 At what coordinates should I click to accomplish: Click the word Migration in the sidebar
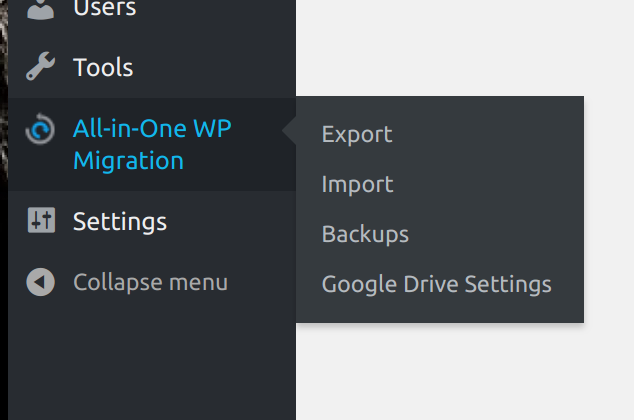(128, 160)
